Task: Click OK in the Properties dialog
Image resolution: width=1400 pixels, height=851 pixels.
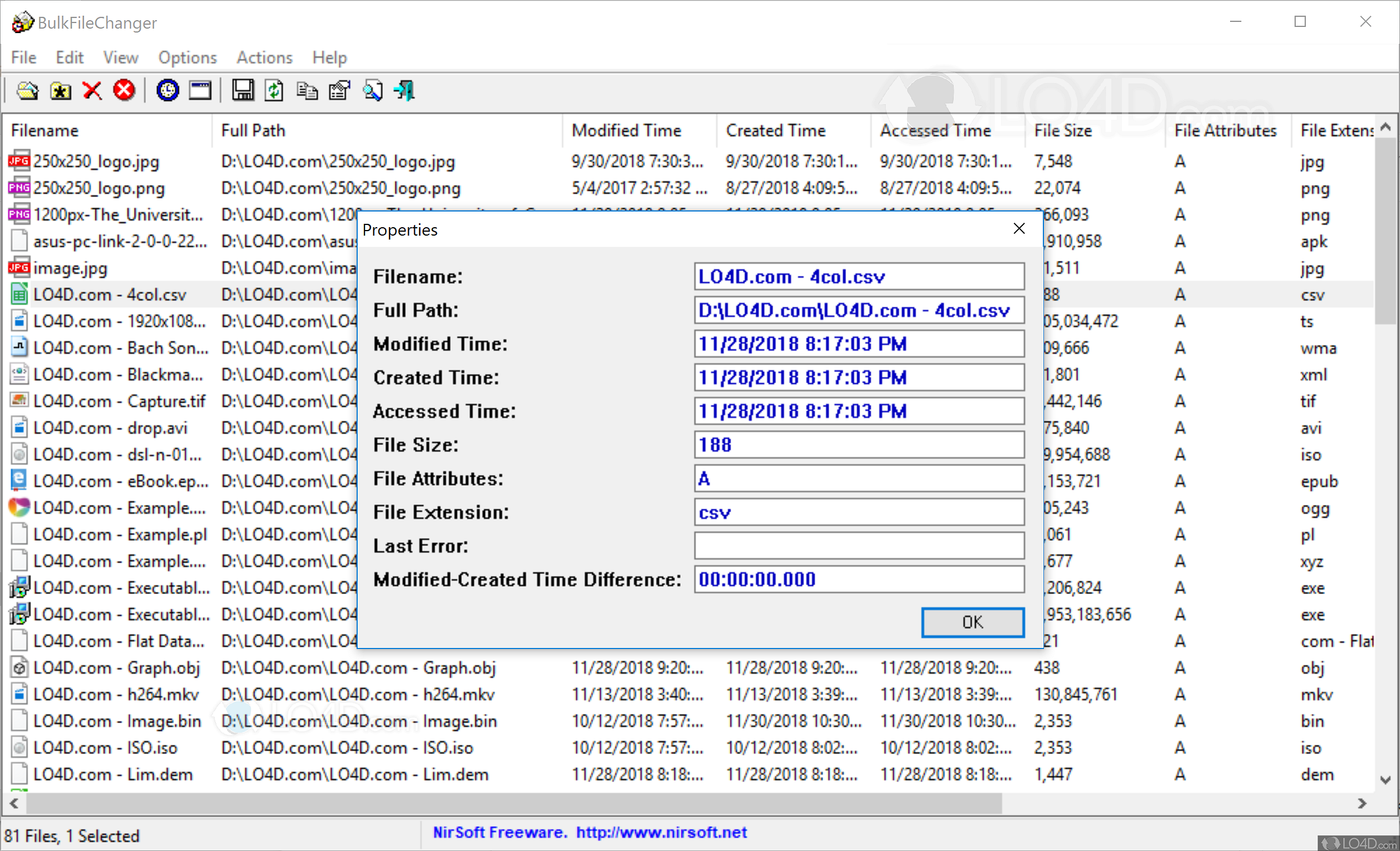Action: point(973,623)
